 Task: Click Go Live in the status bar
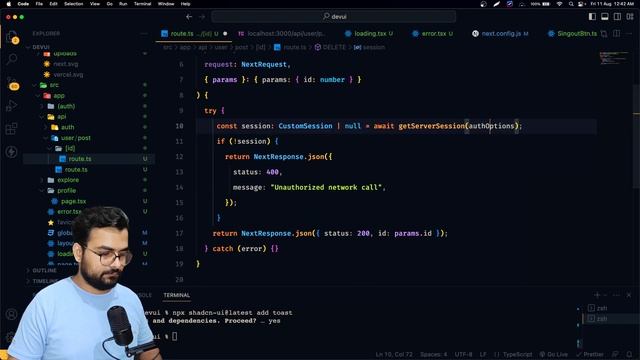(x=554, y=354)
